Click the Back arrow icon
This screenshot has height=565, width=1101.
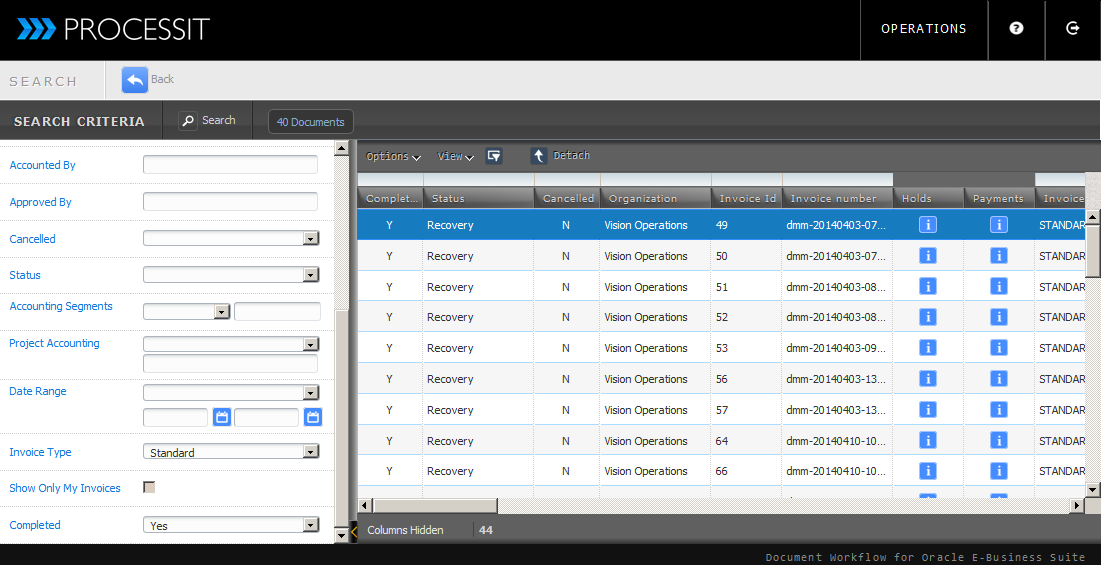click(135, 80)
